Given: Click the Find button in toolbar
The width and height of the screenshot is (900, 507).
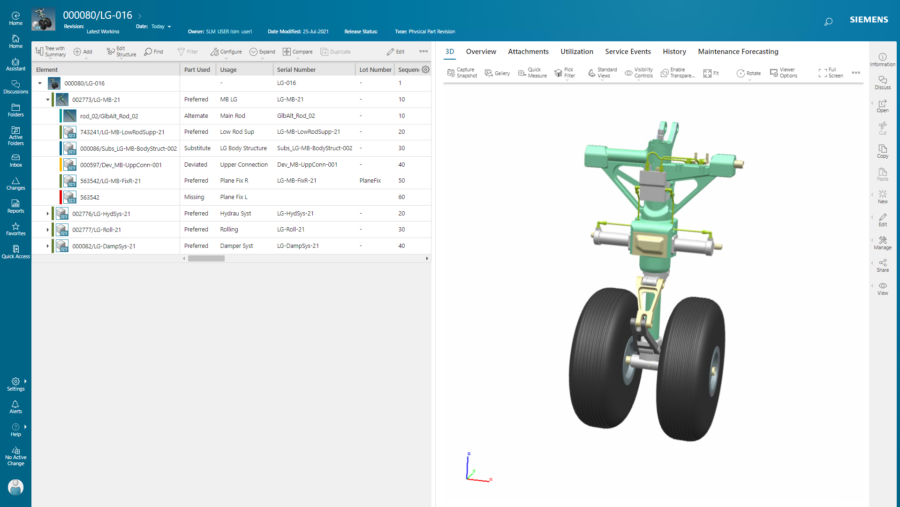Looking at the screenshot, I should coord(153,51).
